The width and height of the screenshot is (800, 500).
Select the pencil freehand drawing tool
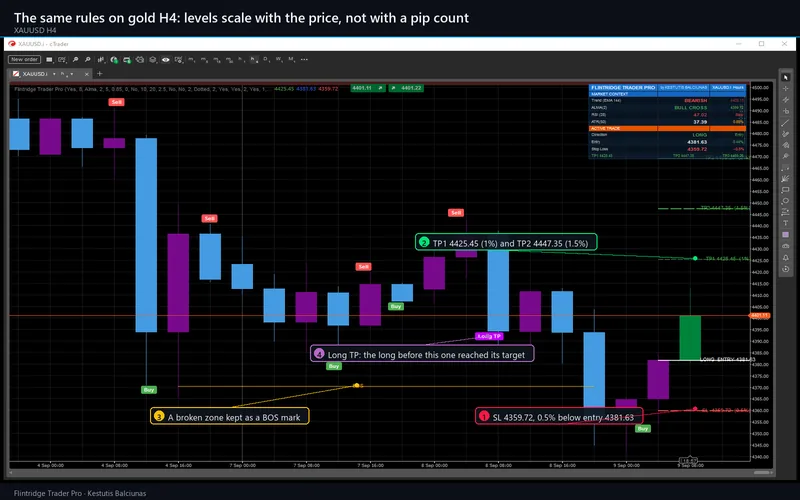[x=786, y=134]
